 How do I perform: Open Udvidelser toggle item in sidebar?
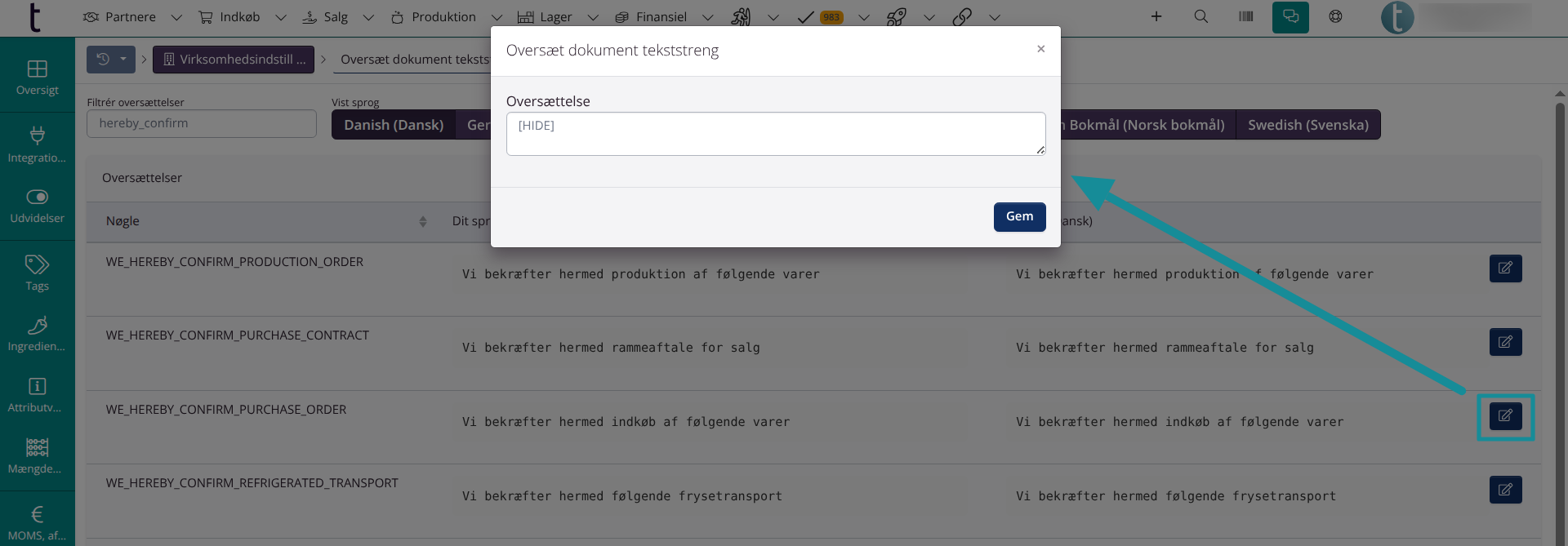coord(37,206)
